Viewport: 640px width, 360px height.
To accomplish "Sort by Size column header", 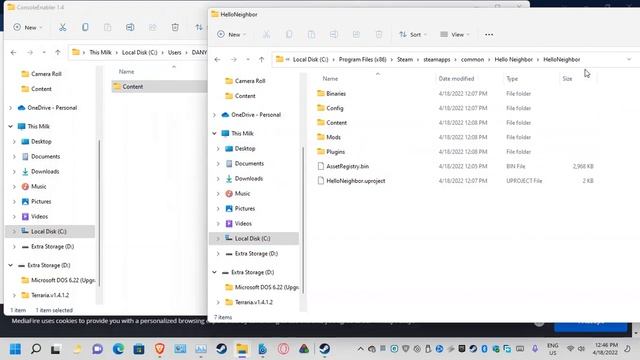I will pyautogui.click(x=567, y=79).
